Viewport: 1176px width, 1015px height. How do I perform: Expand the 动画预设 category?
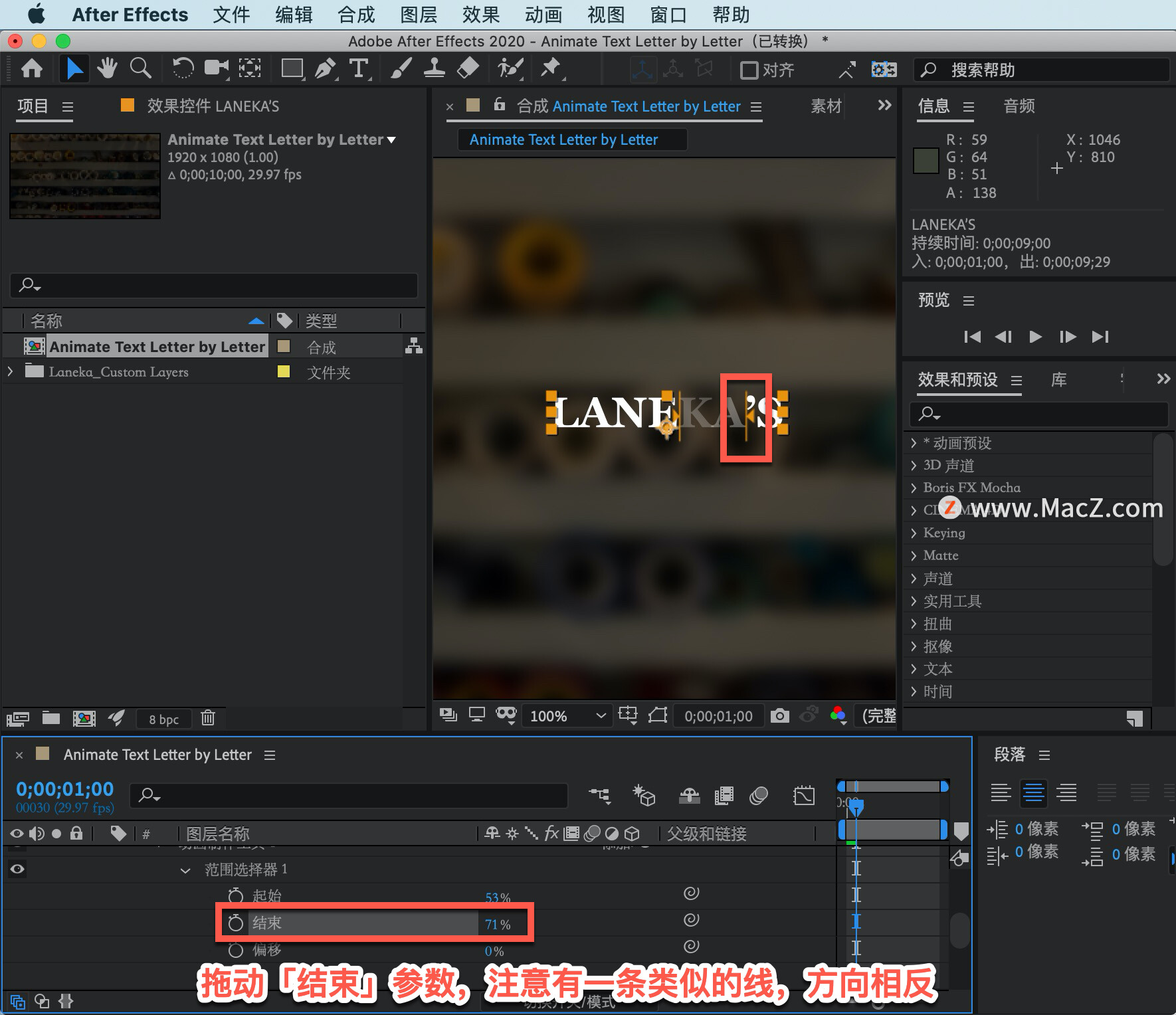pyautogui.click(x=914, y=443)
